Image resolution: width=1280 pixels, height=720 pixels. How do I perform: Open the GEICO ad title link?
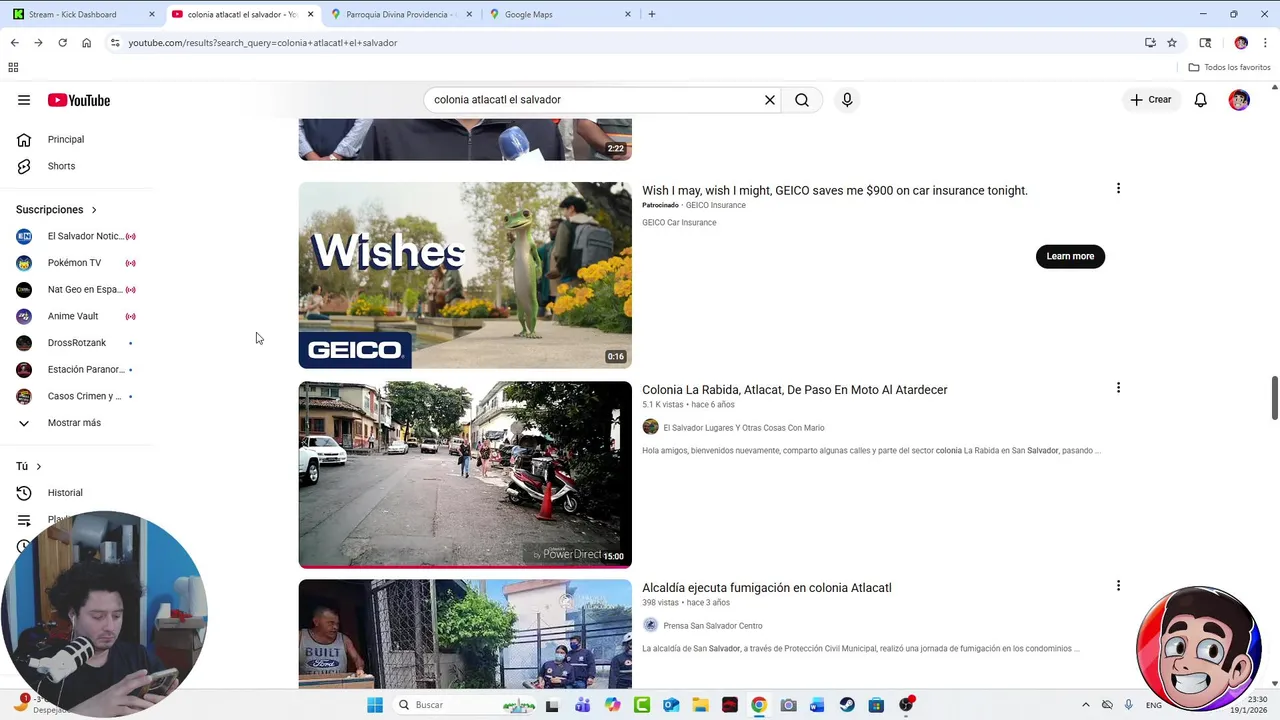coord(835,190)
